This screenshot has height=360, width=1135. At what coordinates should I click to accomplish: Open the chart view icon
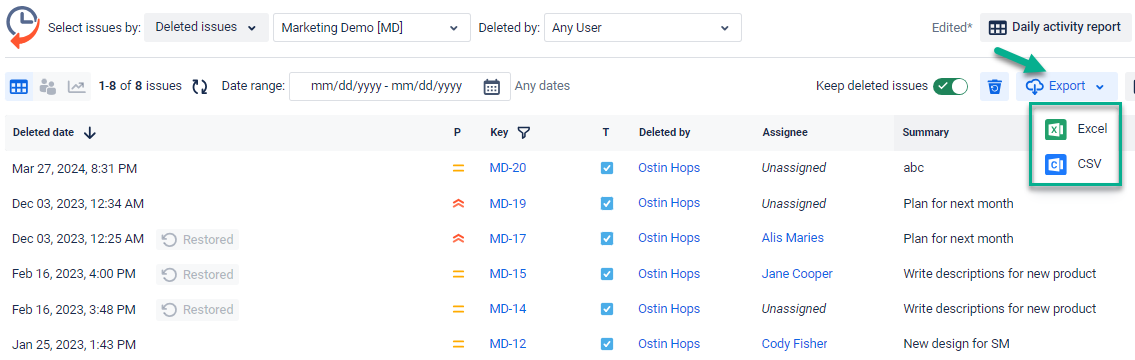pos(76,86)
